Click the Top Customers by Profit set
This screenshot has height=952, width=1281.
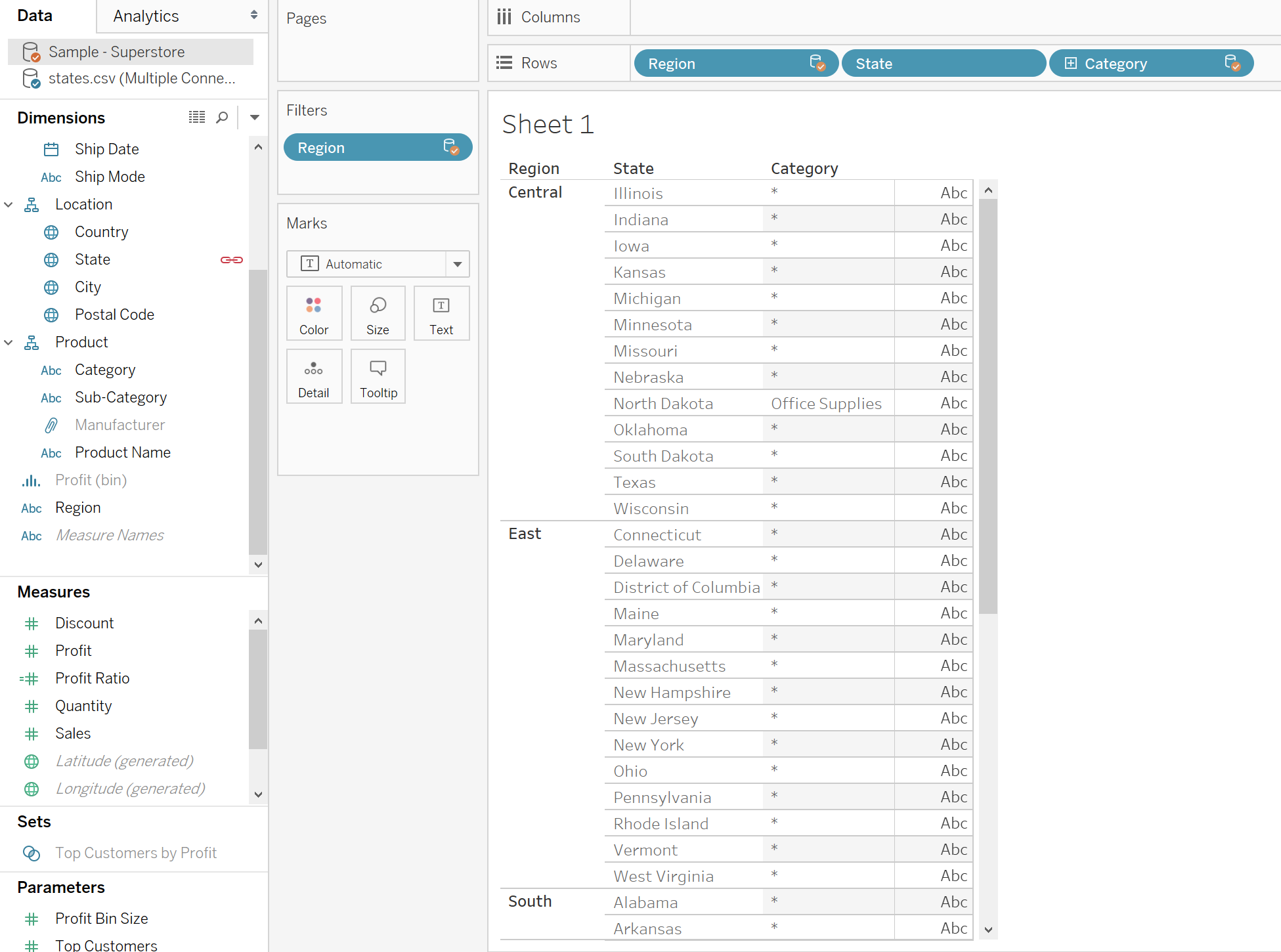(136, 853)
